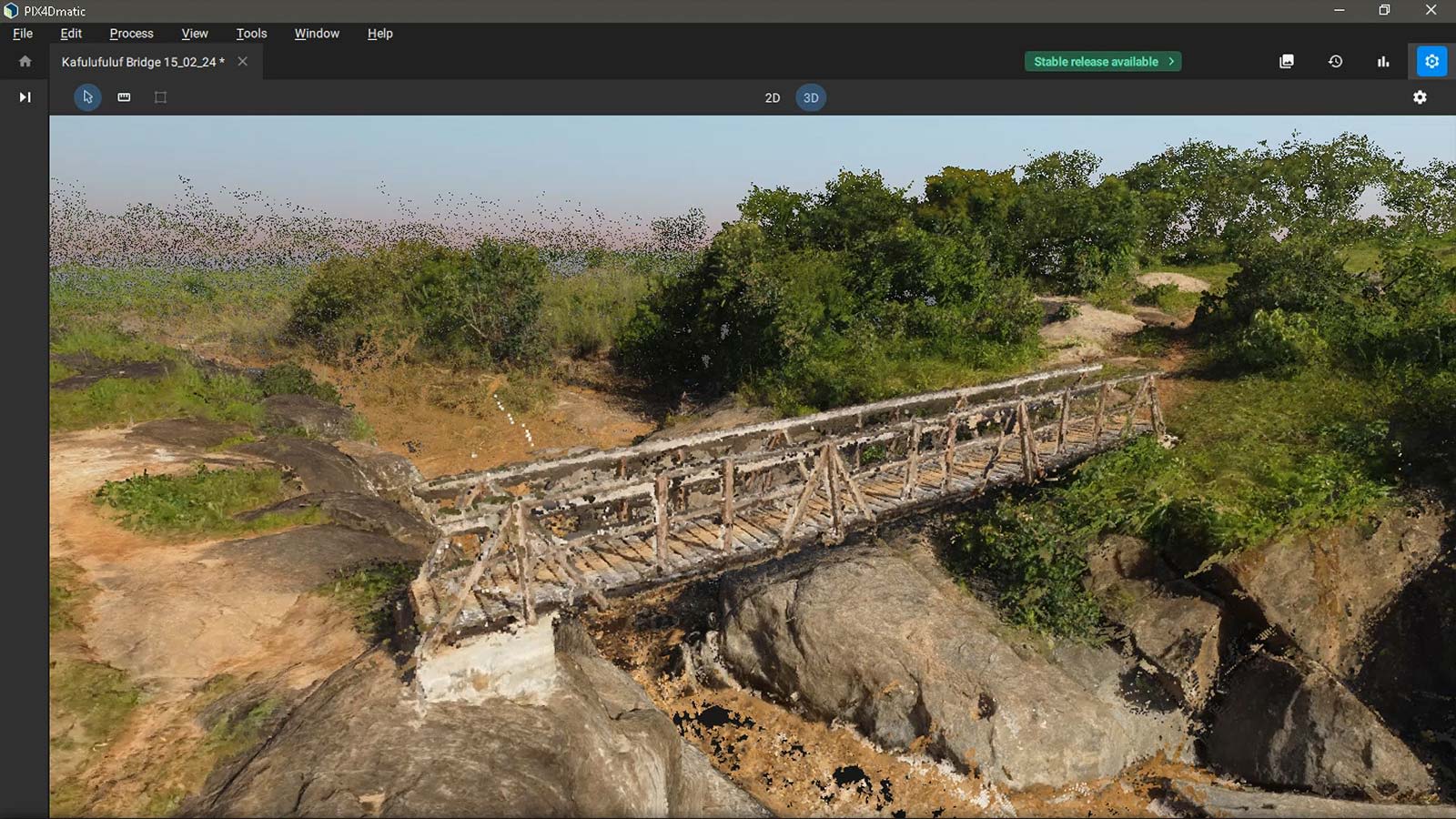This screenshot has width=1456, height=819.
Task: Expand the collapsed left sidebar
Action: [x=25, y=96]
